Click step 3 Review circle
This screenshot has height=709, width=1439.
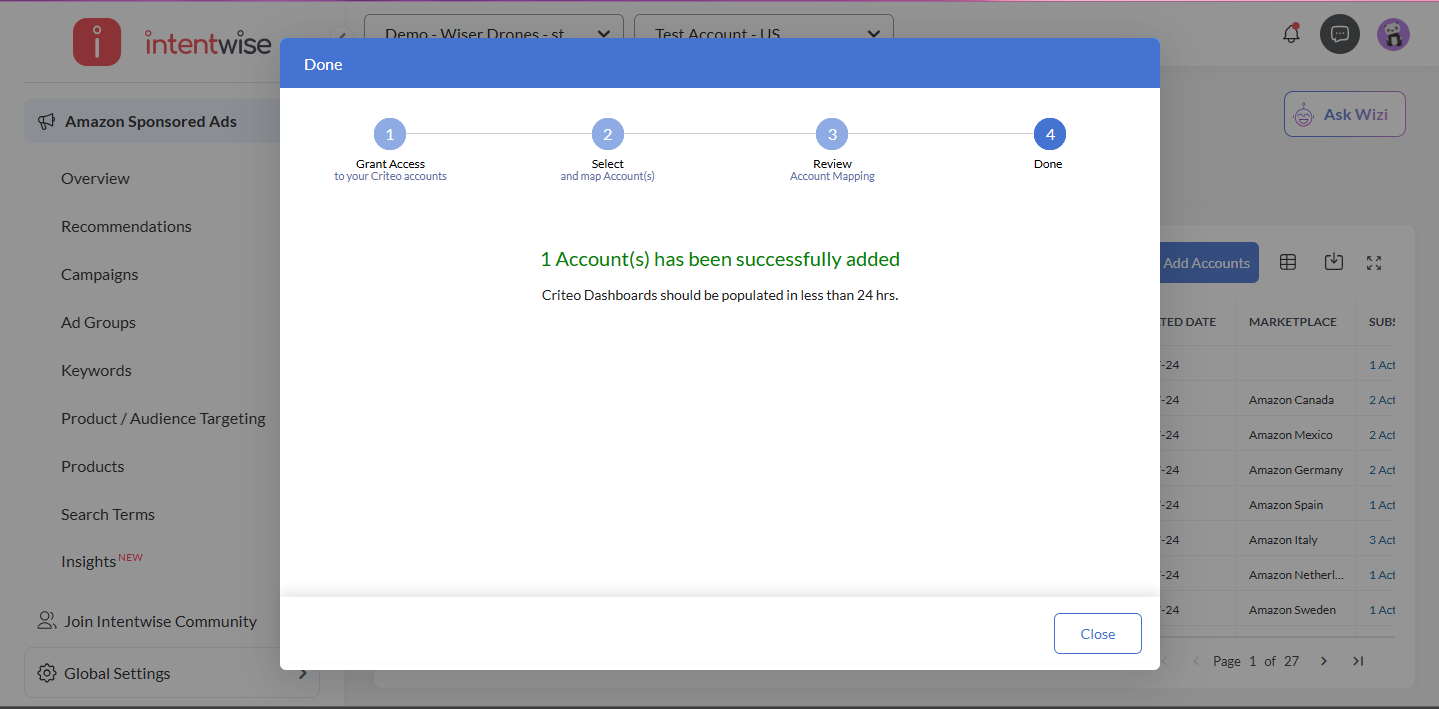[x=832, y=134]
